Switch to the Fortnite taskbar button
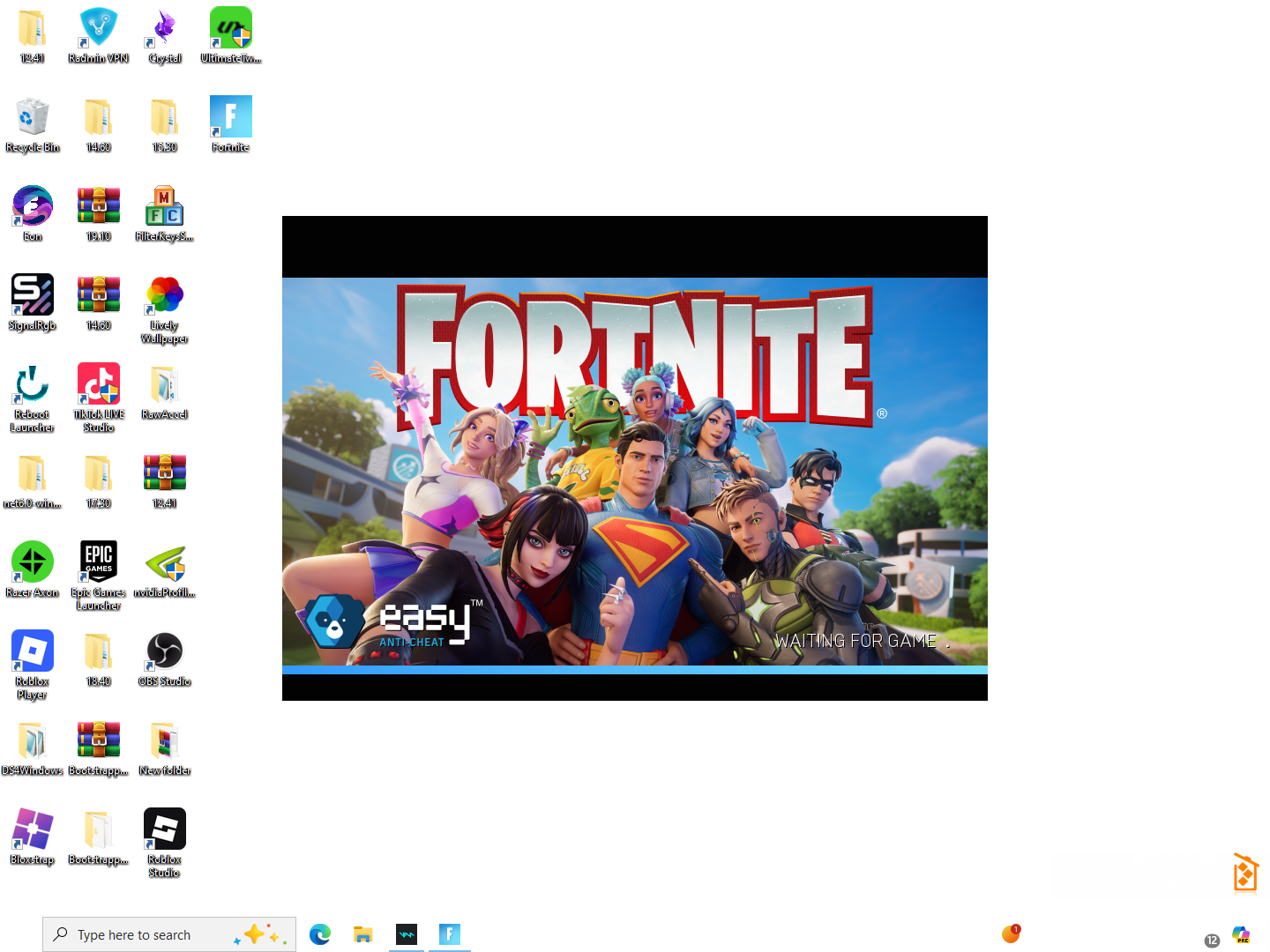 click(450, 934)
